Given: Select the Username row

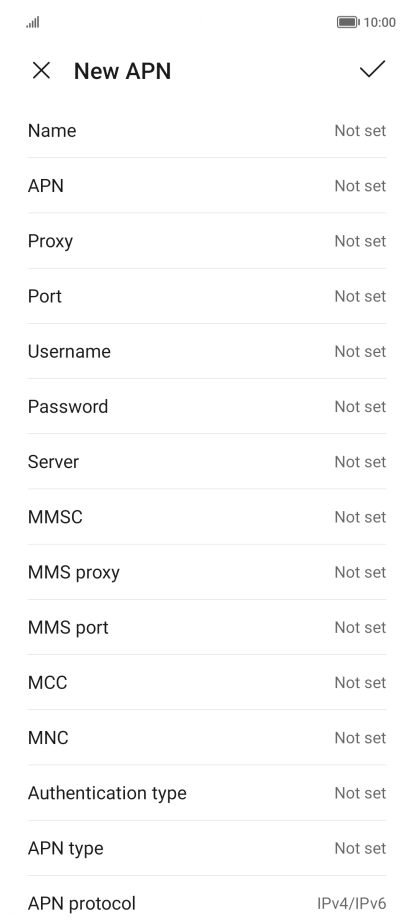Looking at the screenshot, I should (207, 351).
